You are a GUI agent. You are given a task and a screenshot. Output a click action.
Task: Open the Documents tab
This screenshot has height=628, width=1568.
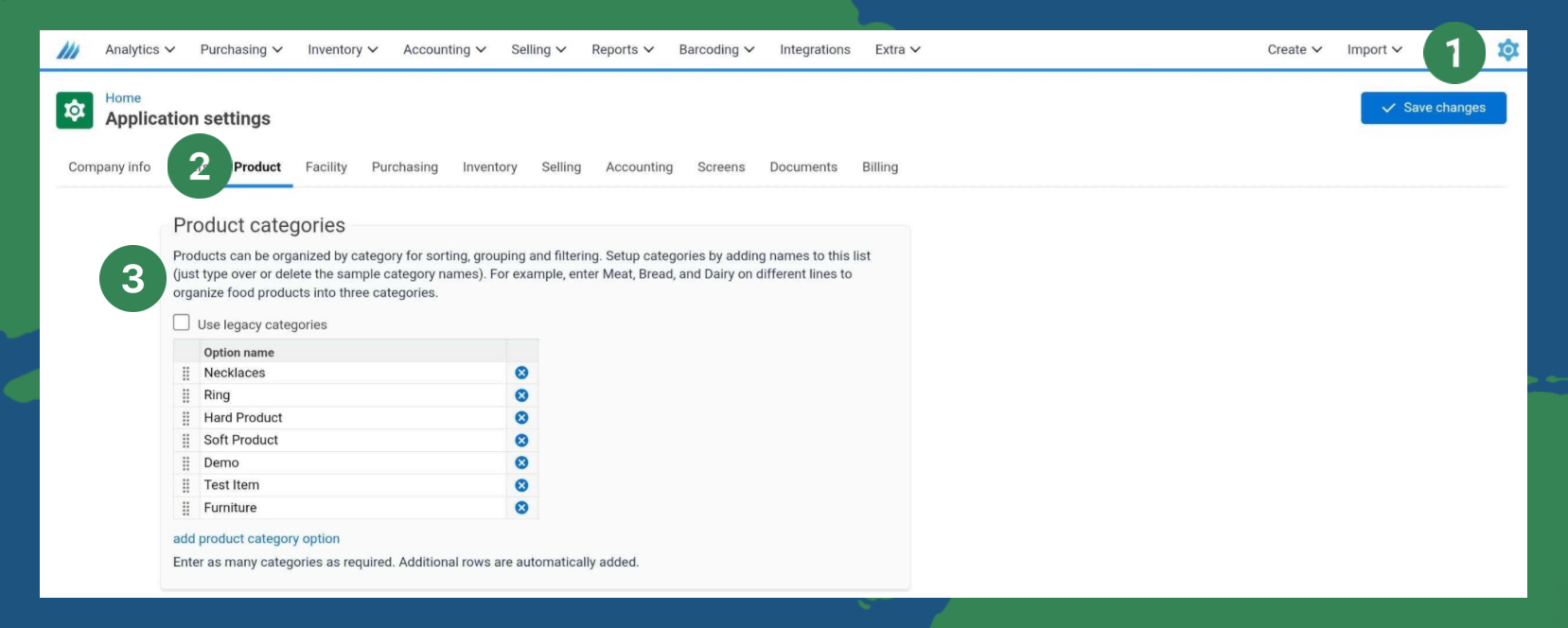click(x=803, y=167)
